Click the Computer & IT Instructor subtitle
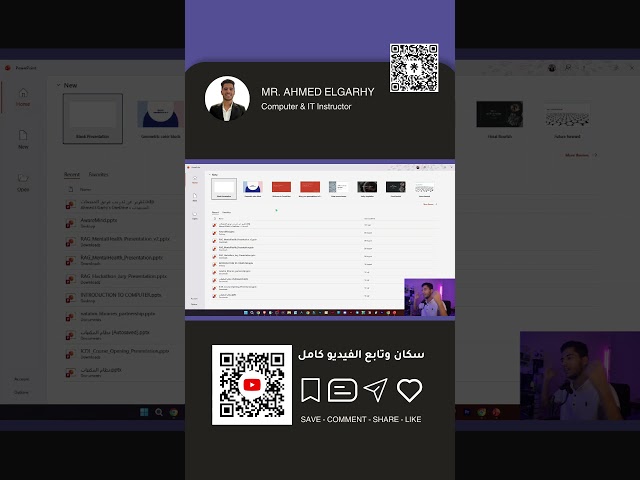This screenshot has height=480, width=640. (306, 107)
